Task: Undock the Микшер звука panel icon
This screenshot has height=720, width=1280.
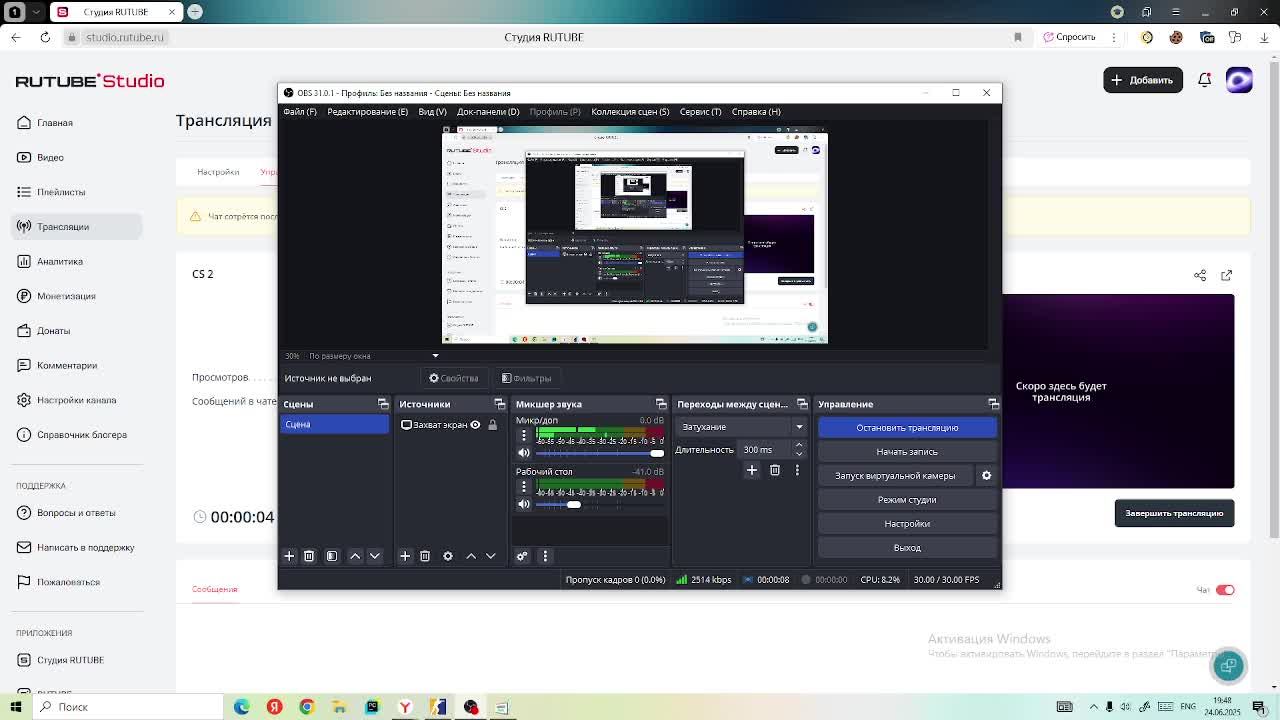Action: pos(661,404)
